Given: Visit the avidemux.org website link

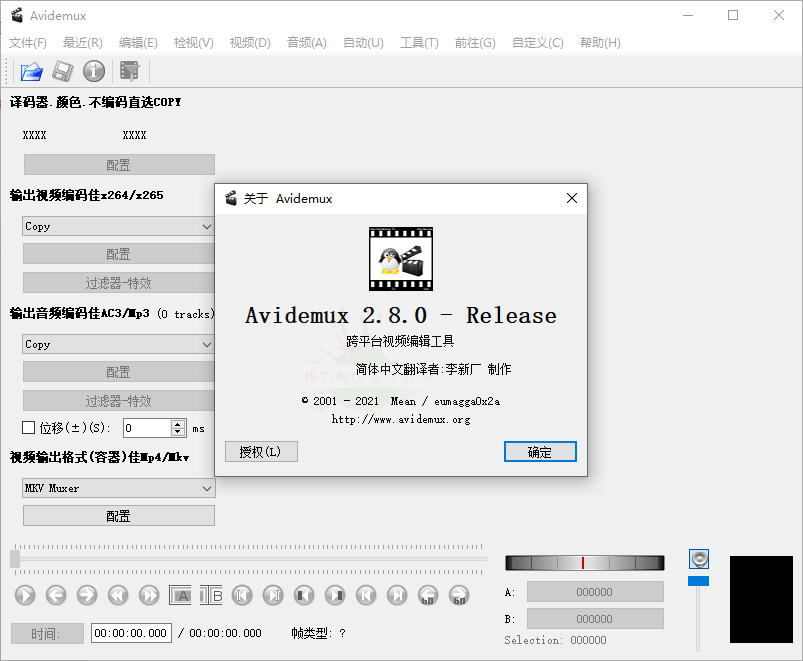Looking at the screenshot, I should click(x=401, y=420).
